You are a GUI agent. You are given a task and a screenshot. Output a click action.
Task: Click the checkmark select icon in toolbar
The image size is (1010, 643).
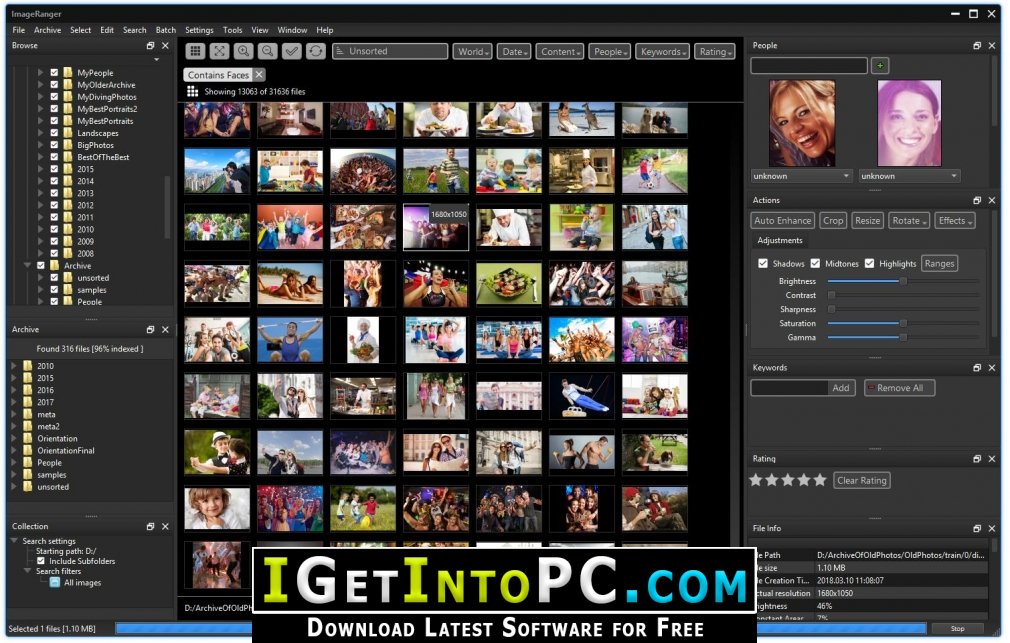point(292,51)
